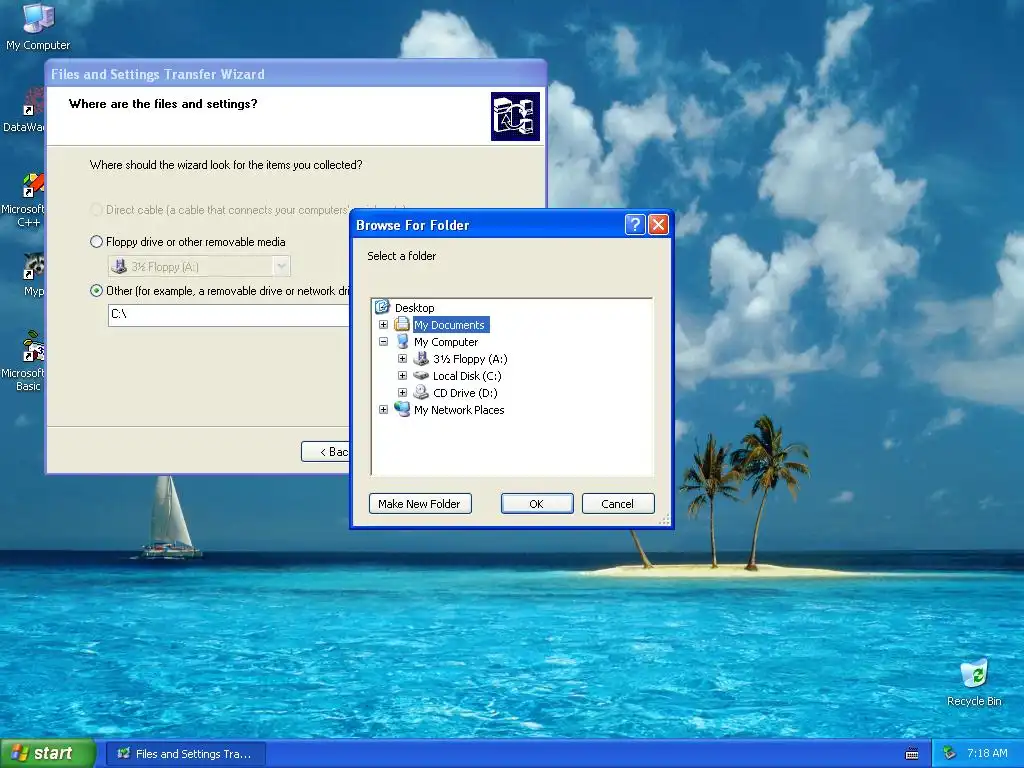Click the 7:18 AM taskbar clock
The height and width of the screenshot is (768, 1024).
click(x=987, y=753)
